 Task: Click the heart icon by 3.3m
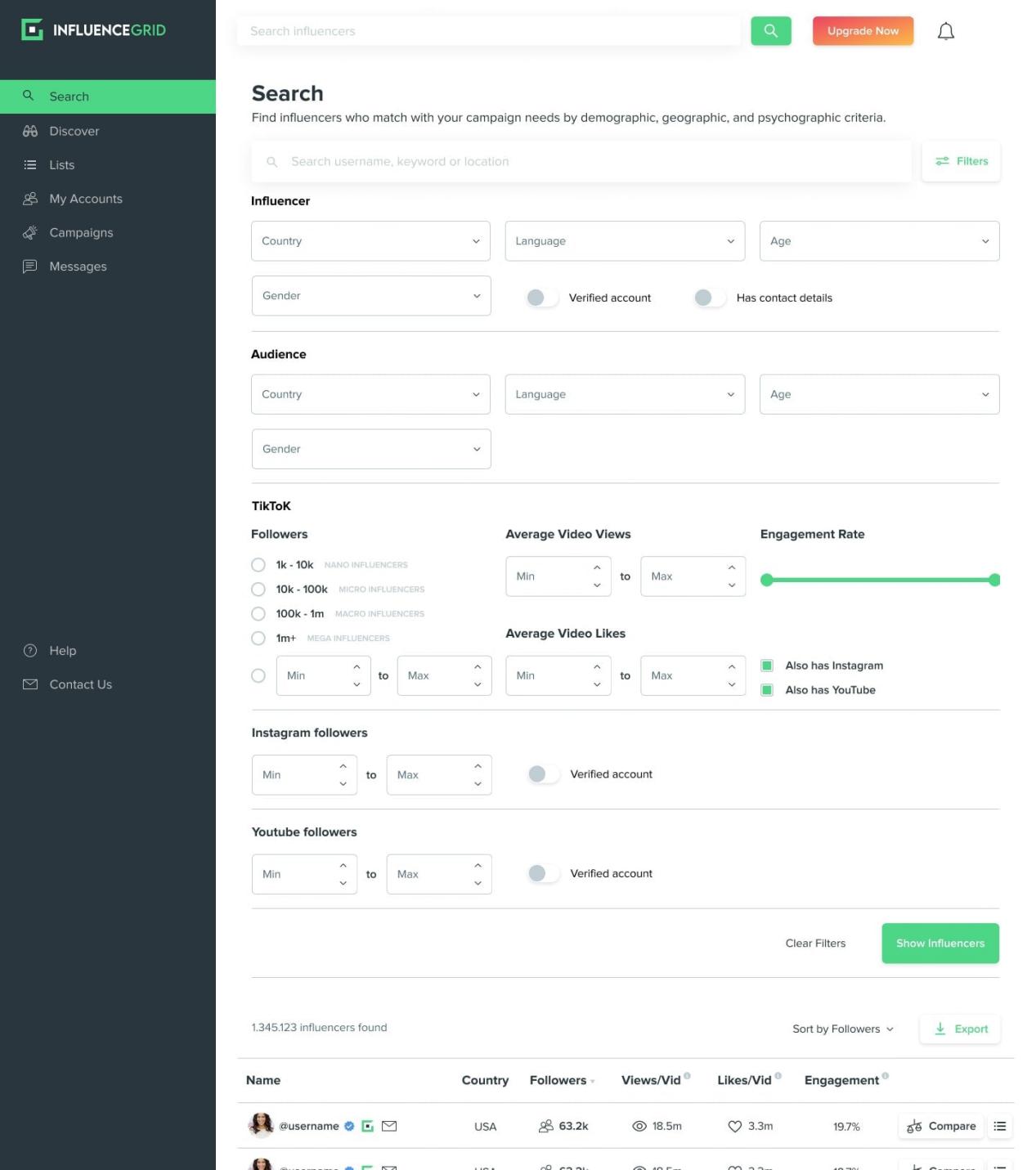(735, 1127)
